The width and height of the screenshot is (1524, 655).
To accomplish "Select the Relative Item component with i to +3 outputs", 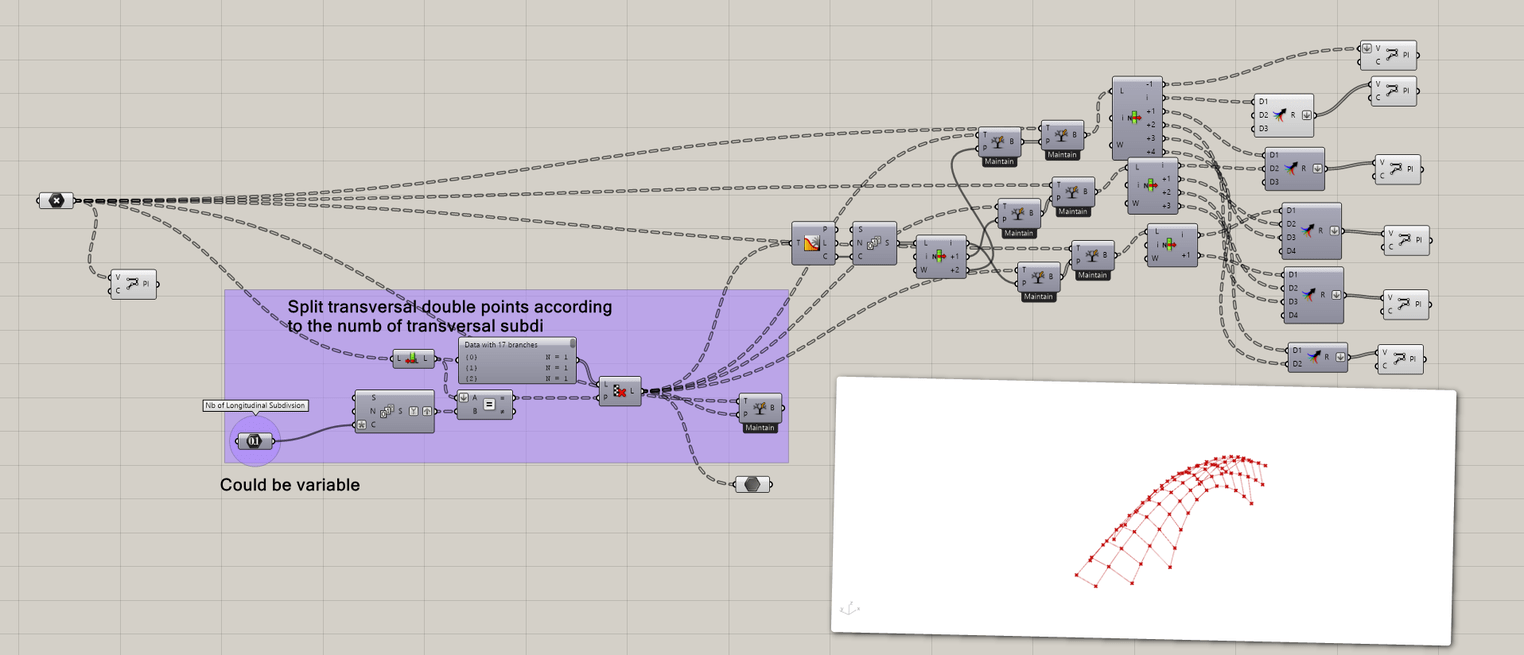I will [1154, 186].
